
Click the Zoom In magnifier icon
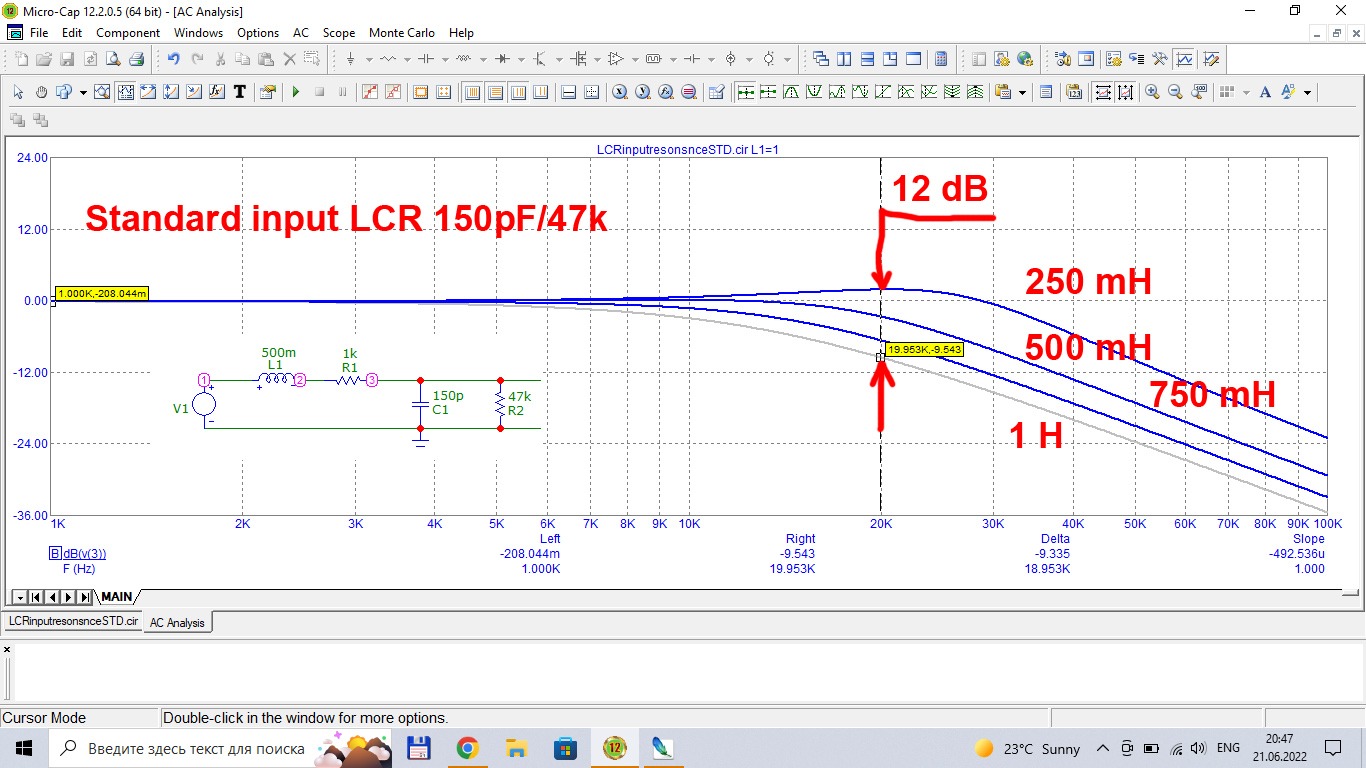pos(1152,92)
